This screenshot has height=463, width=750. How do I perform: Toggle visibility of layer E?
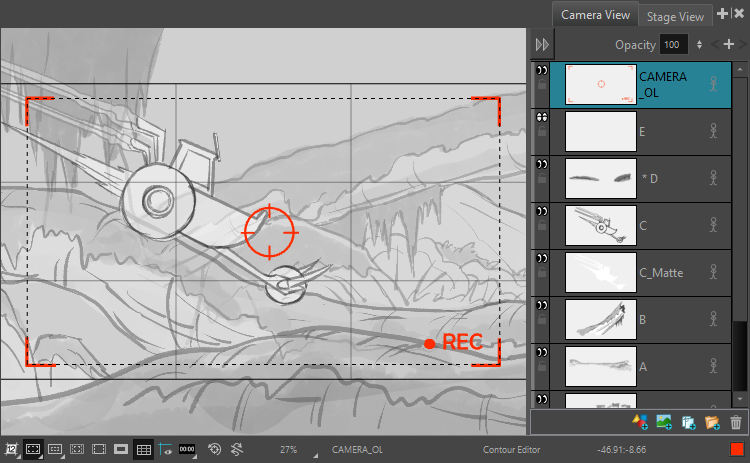[x=542, y=117]
